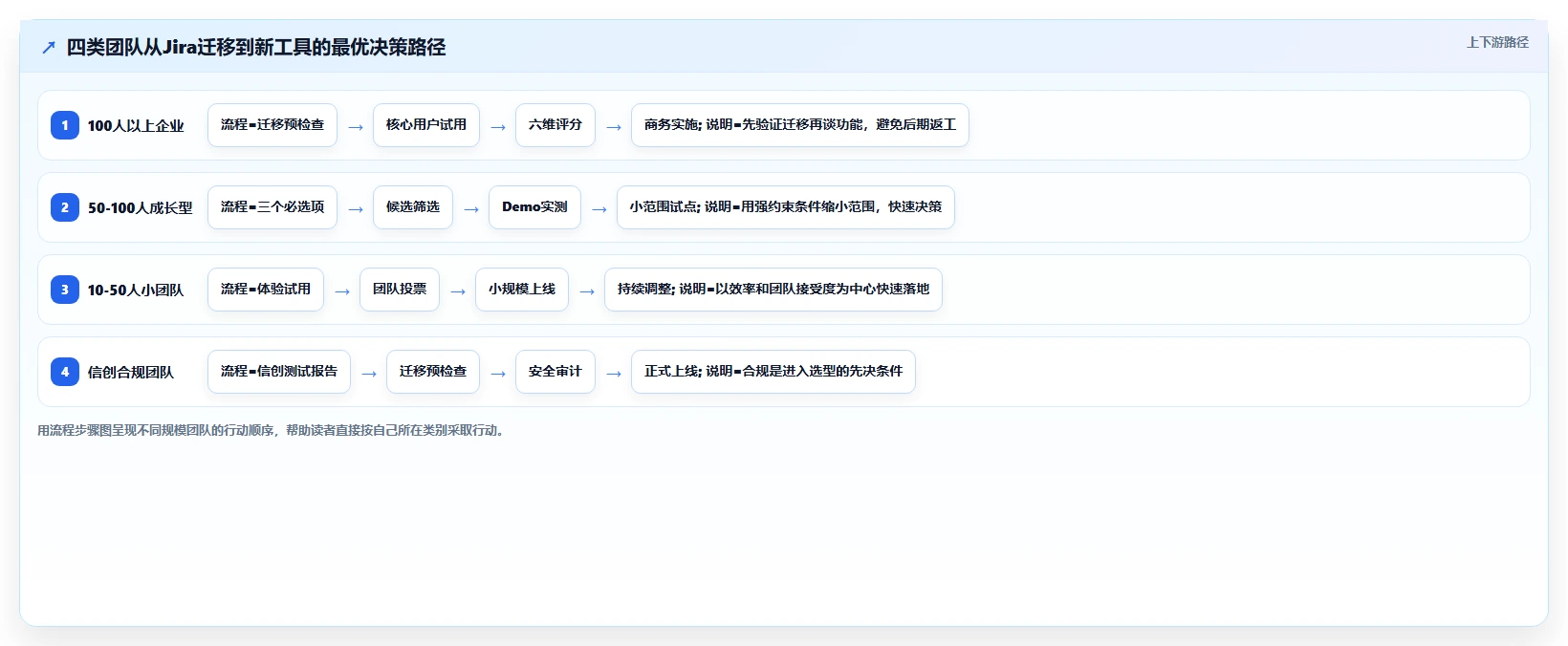The width and height of the screenshot is (1568, 646).
Task: Click the 小范围试点 step box
Action: coord(786,207)
